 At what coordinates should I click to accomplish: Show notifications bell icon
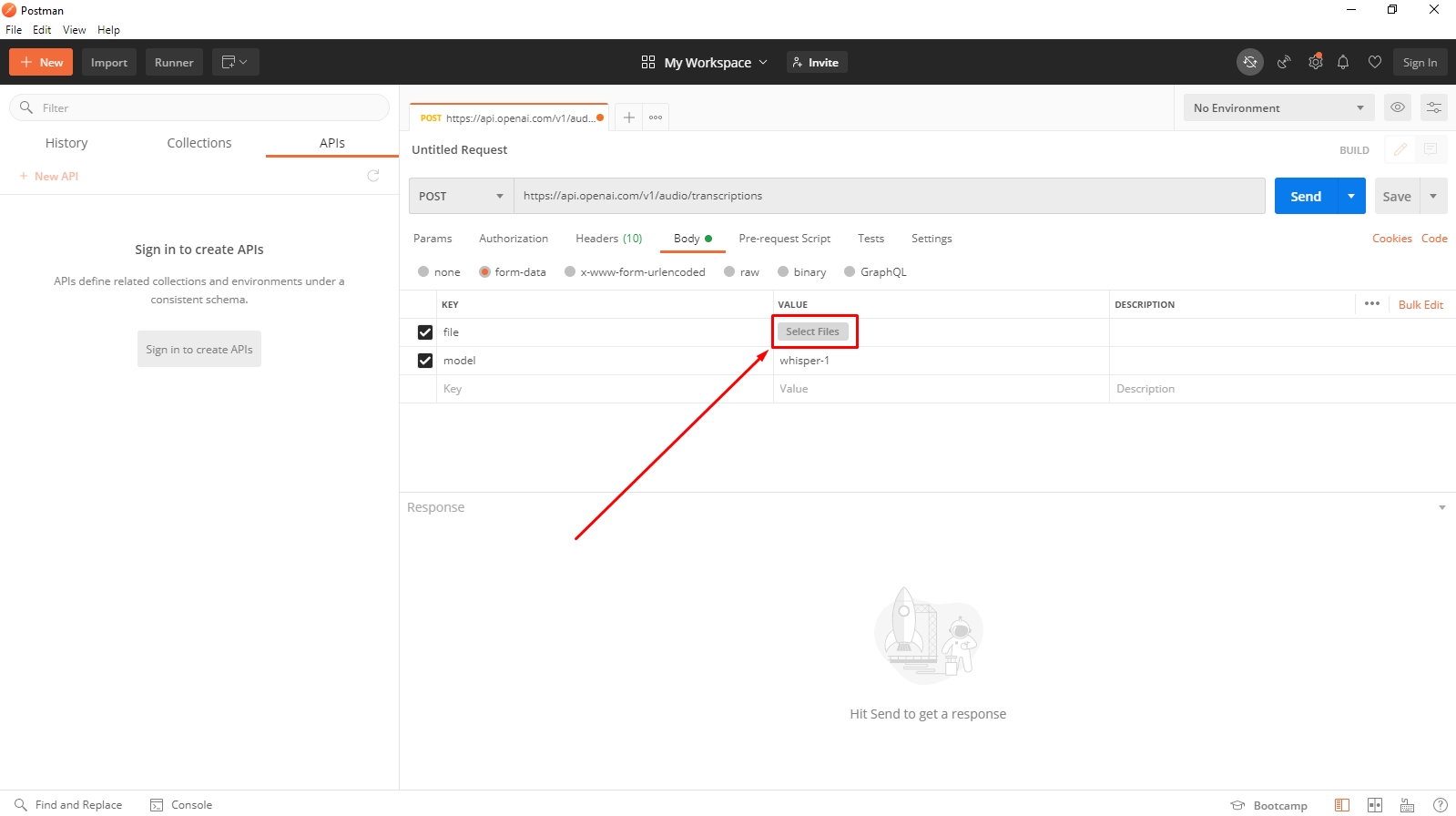click(1343, 62)
